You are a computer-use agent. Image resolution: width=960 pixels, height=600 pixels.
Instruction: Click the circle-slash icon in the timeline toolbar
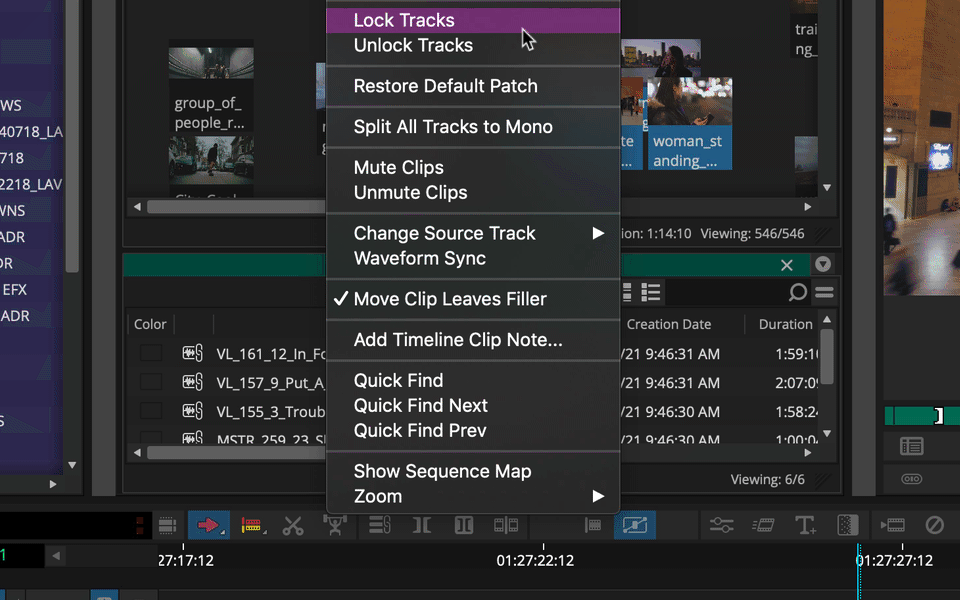(x=934, y=525)
